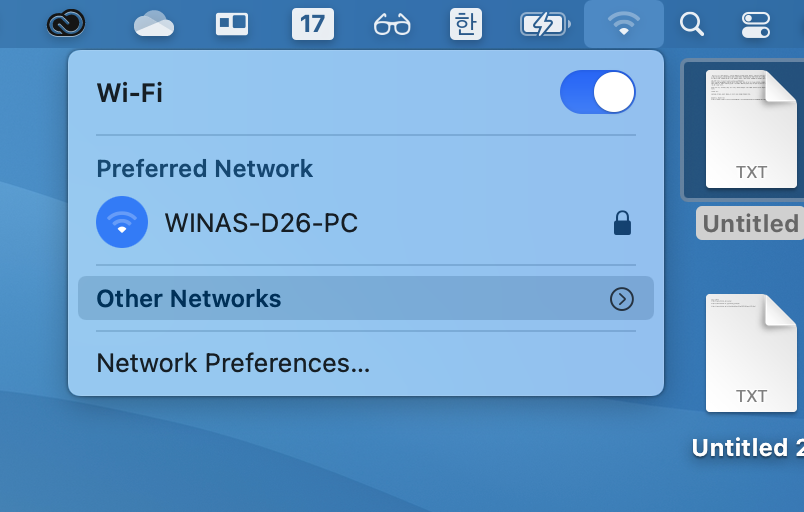This screenshot has width=804, height=512.
Task: Open Spotlight search magnifier
Action: pos(692,24)
